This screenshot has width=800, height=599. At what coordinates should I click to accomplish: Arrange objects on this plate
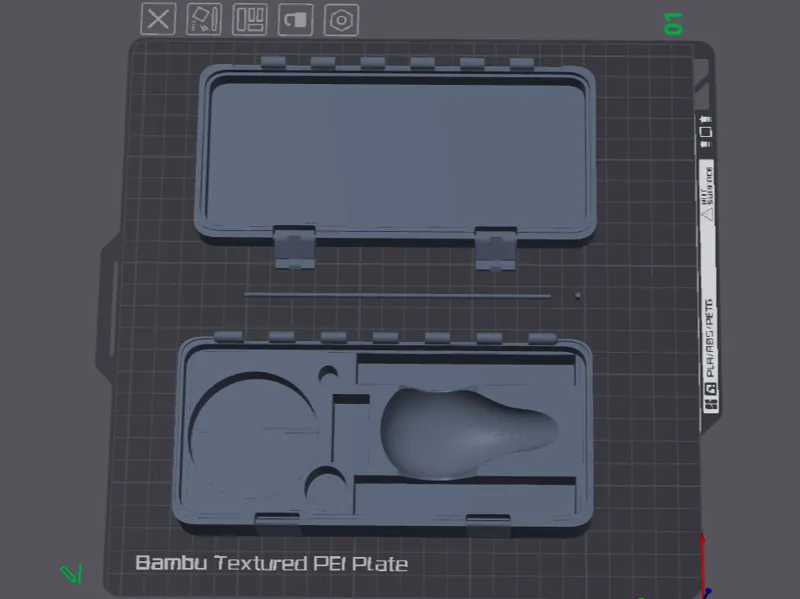(x=249, y=19)
